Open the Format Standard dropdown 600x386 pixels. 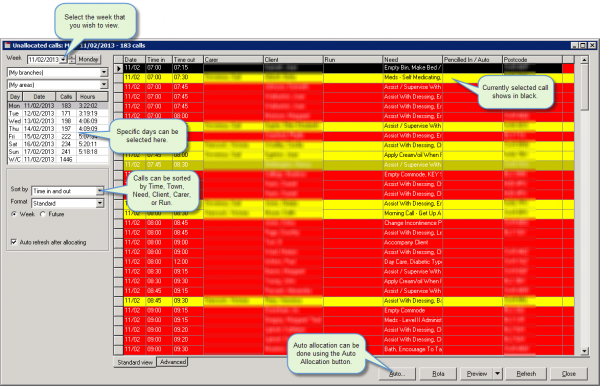point(100,203)
